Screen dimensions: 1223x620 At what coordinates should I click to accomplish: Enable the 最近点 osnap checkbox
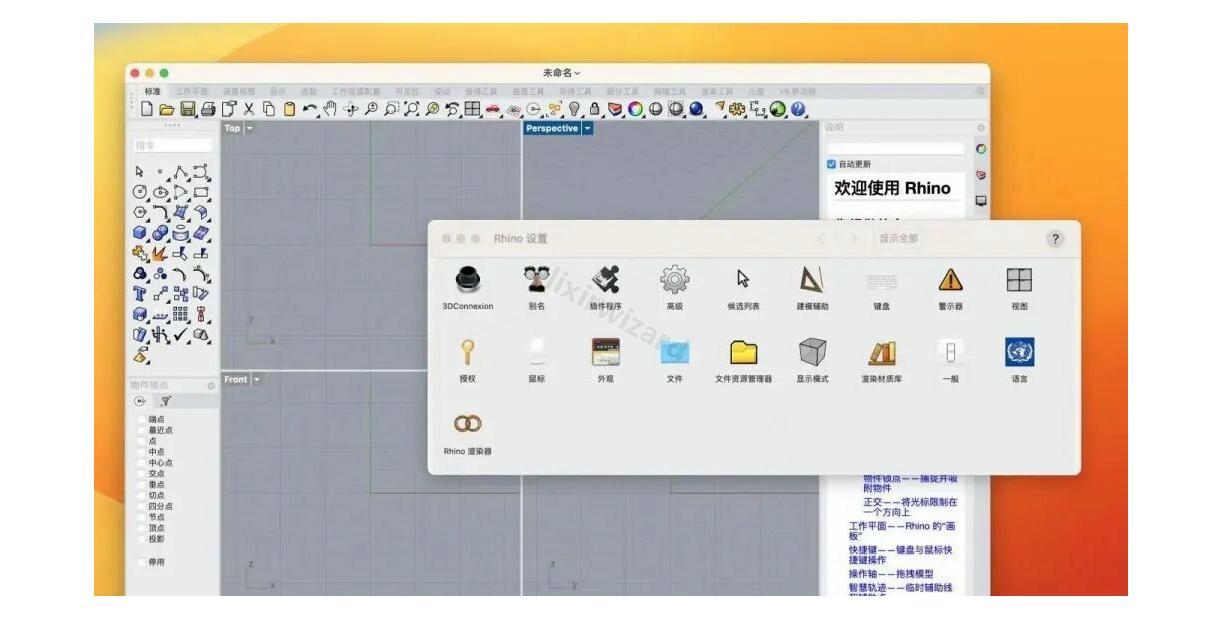[142, 430]
